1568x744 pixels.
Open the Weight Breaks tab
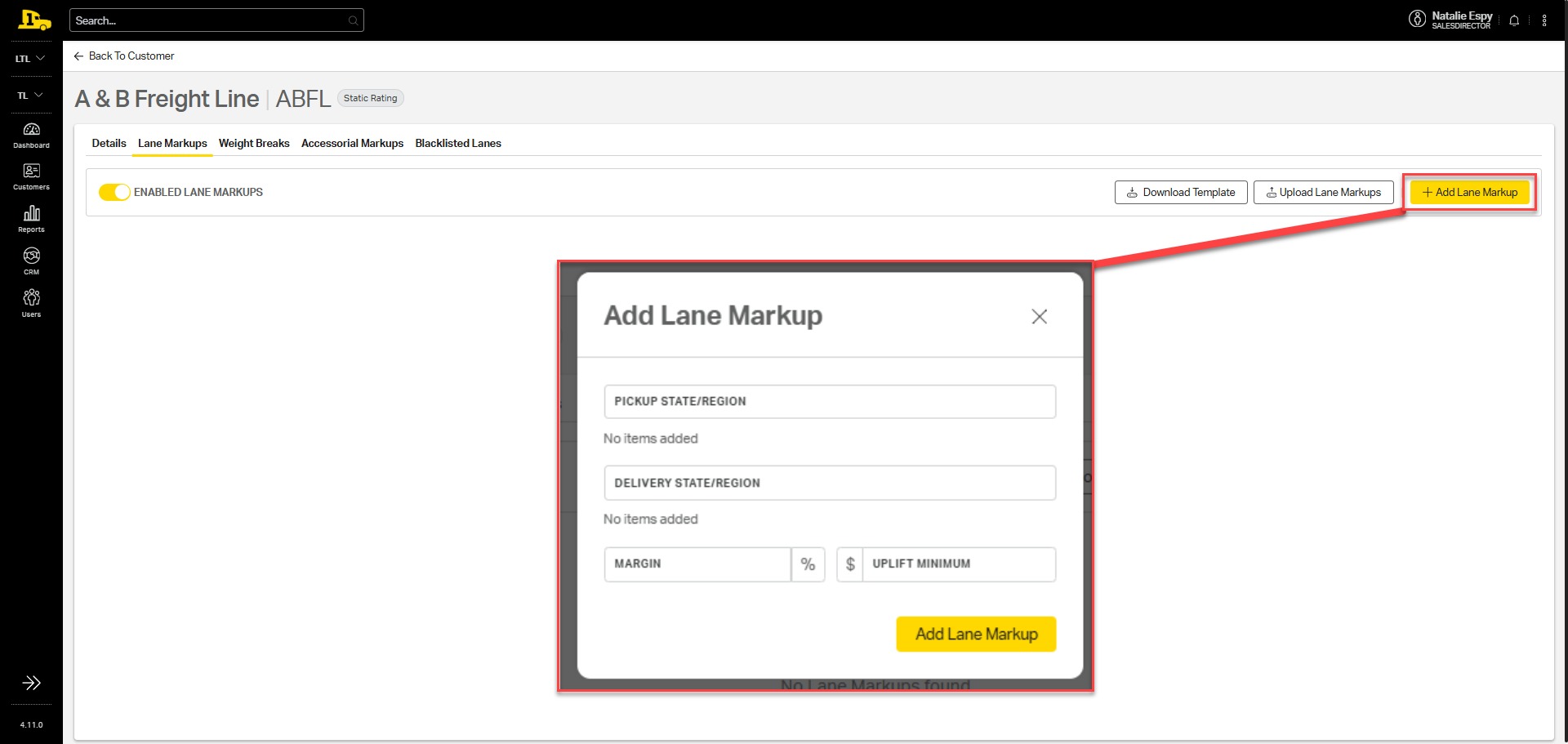tap(254, 143)
